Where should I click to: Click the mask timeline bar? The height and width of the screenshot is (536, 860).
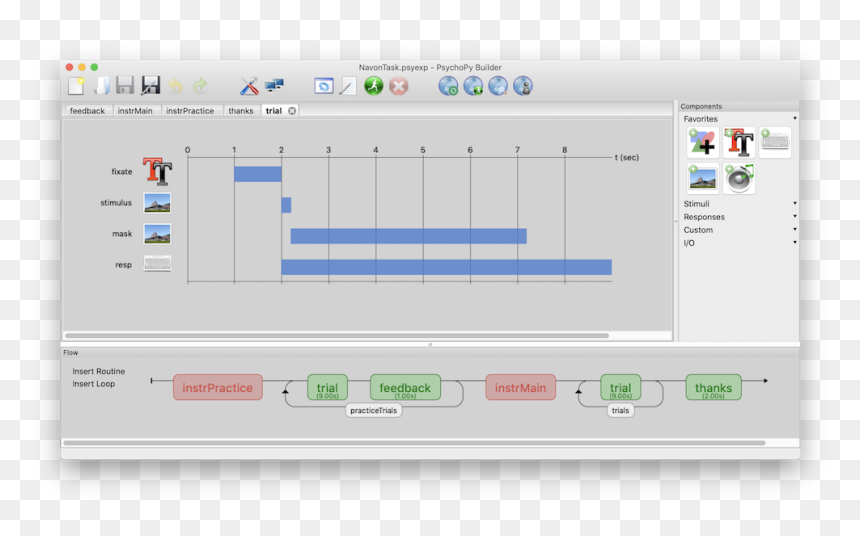click(409, 236)
